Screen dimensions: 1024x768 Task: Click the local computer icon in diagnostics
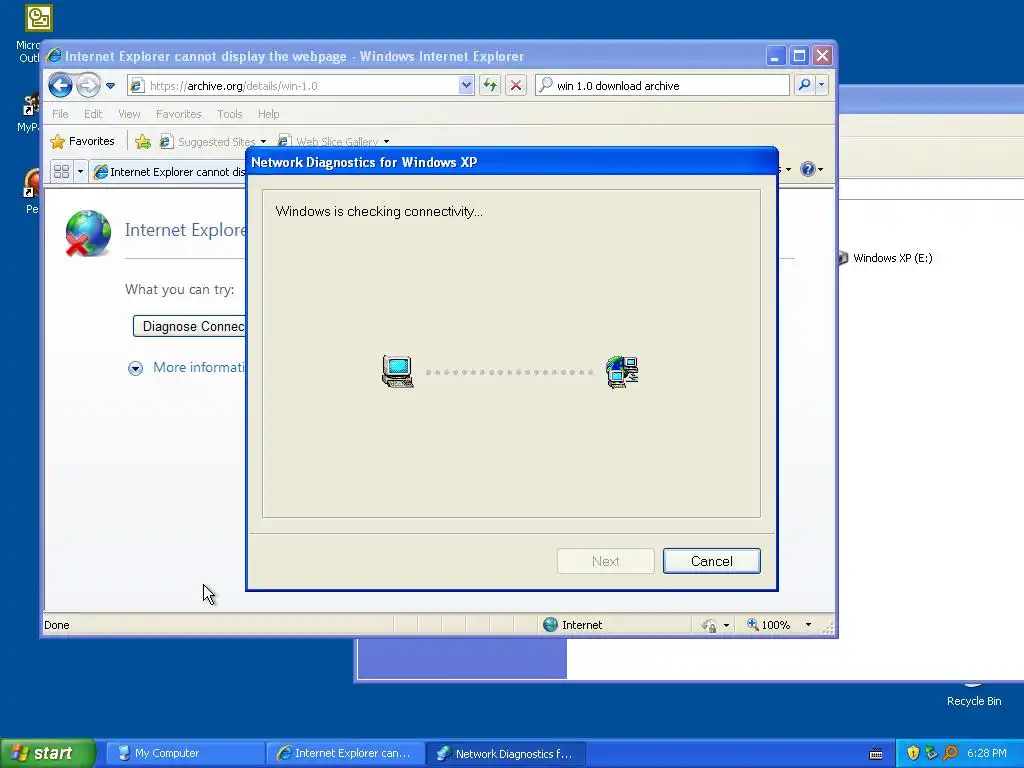[x=398, y=372]
